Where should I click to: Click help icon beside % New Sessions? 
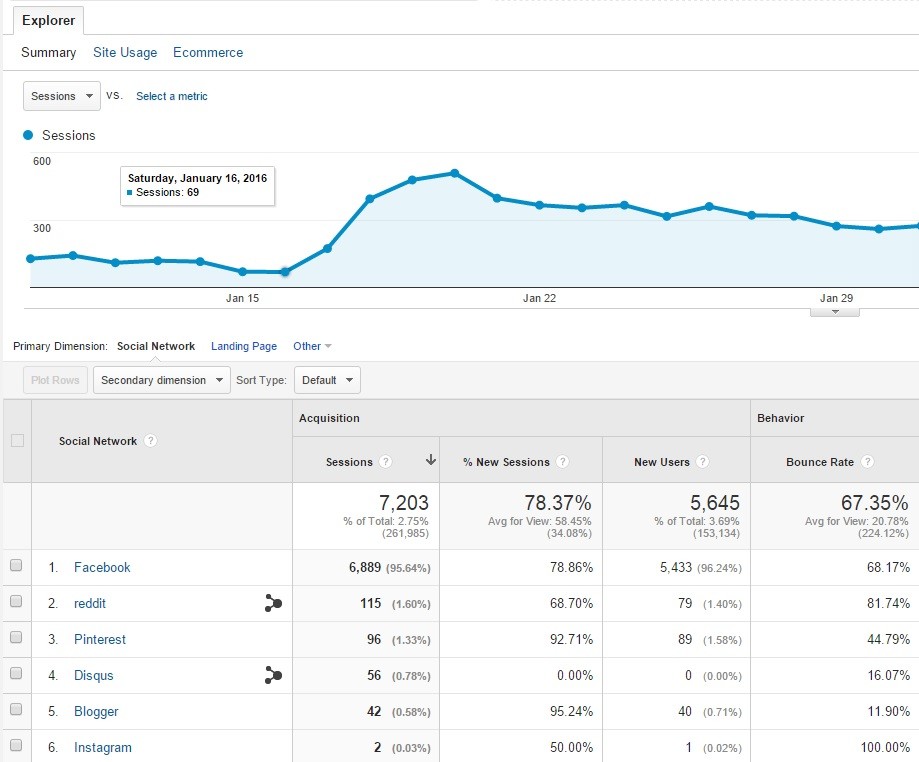[563, 462]
